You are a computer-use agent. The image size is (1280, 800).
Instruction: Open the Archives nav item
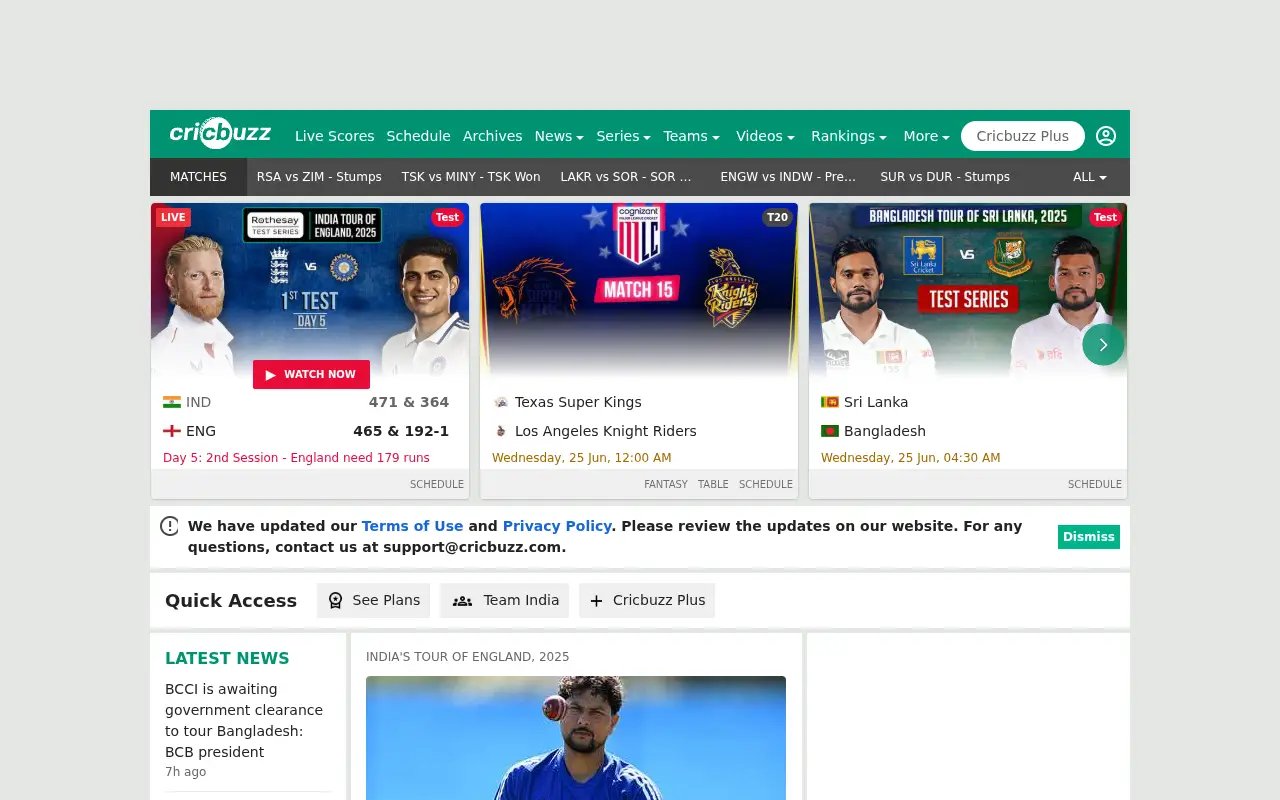click(x=492, y=136)
